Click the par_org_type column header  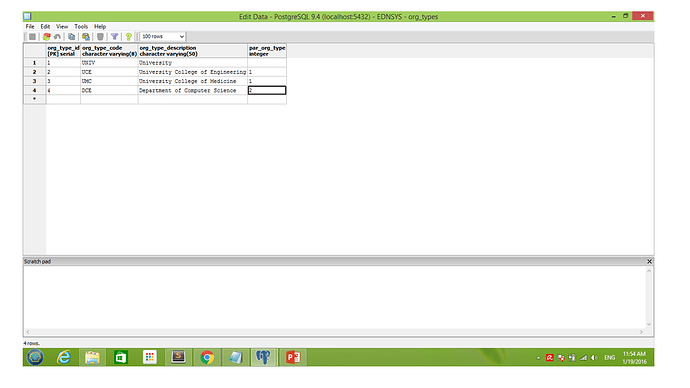[x=267, y=51]
